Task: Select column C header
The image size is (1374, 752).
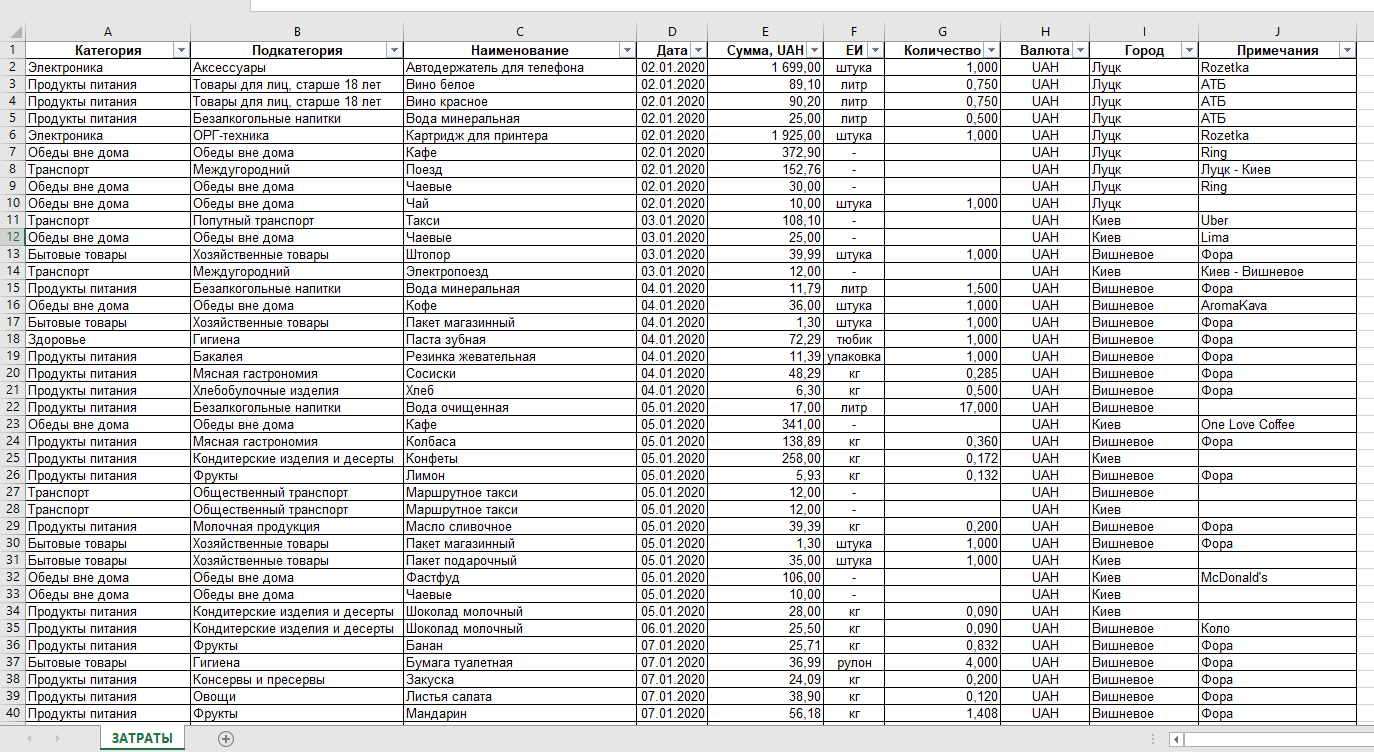Action: coord(520,32)
